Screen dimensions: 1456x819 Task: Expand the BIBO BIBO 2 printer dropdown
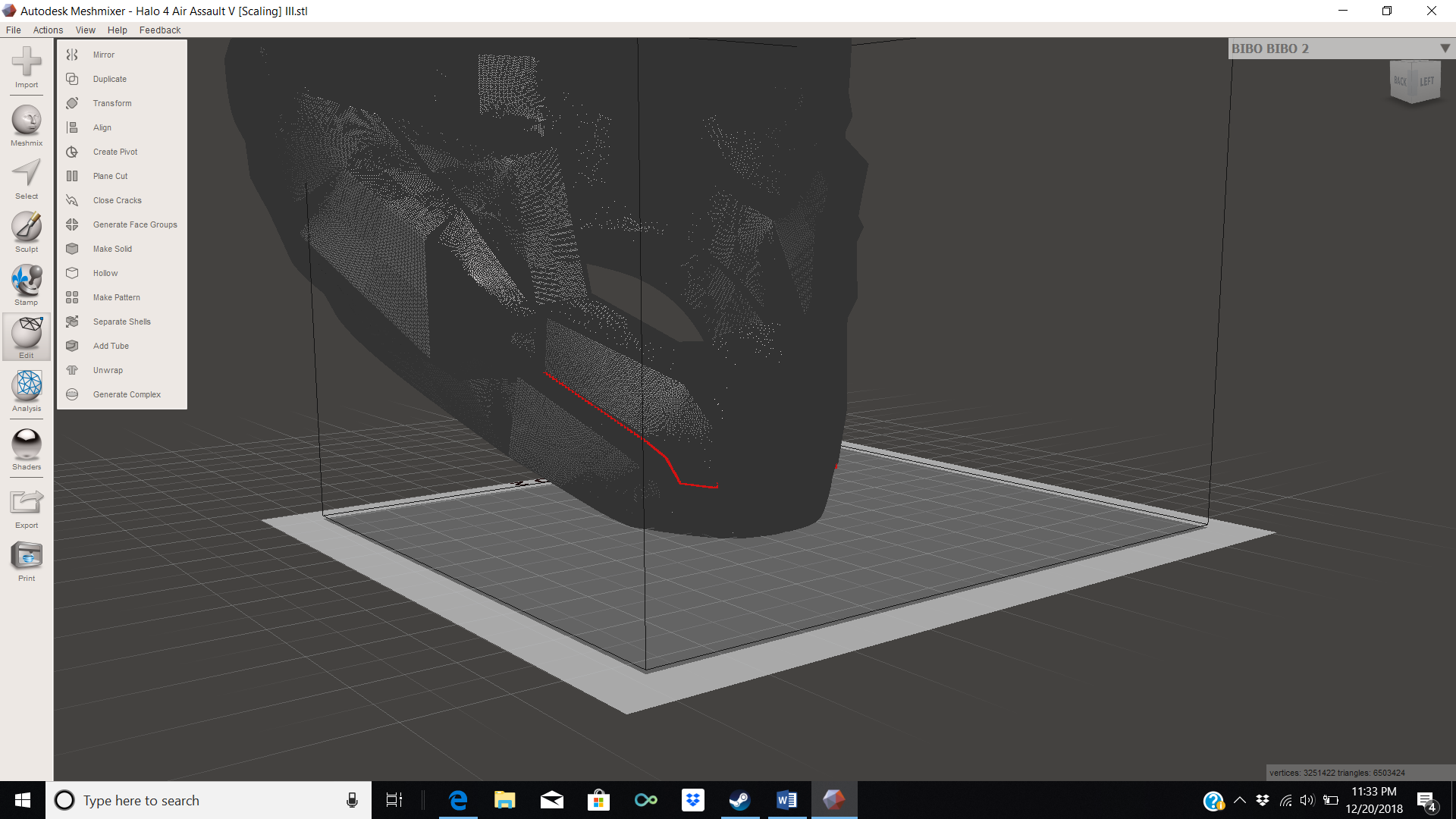click(1445, 49)
